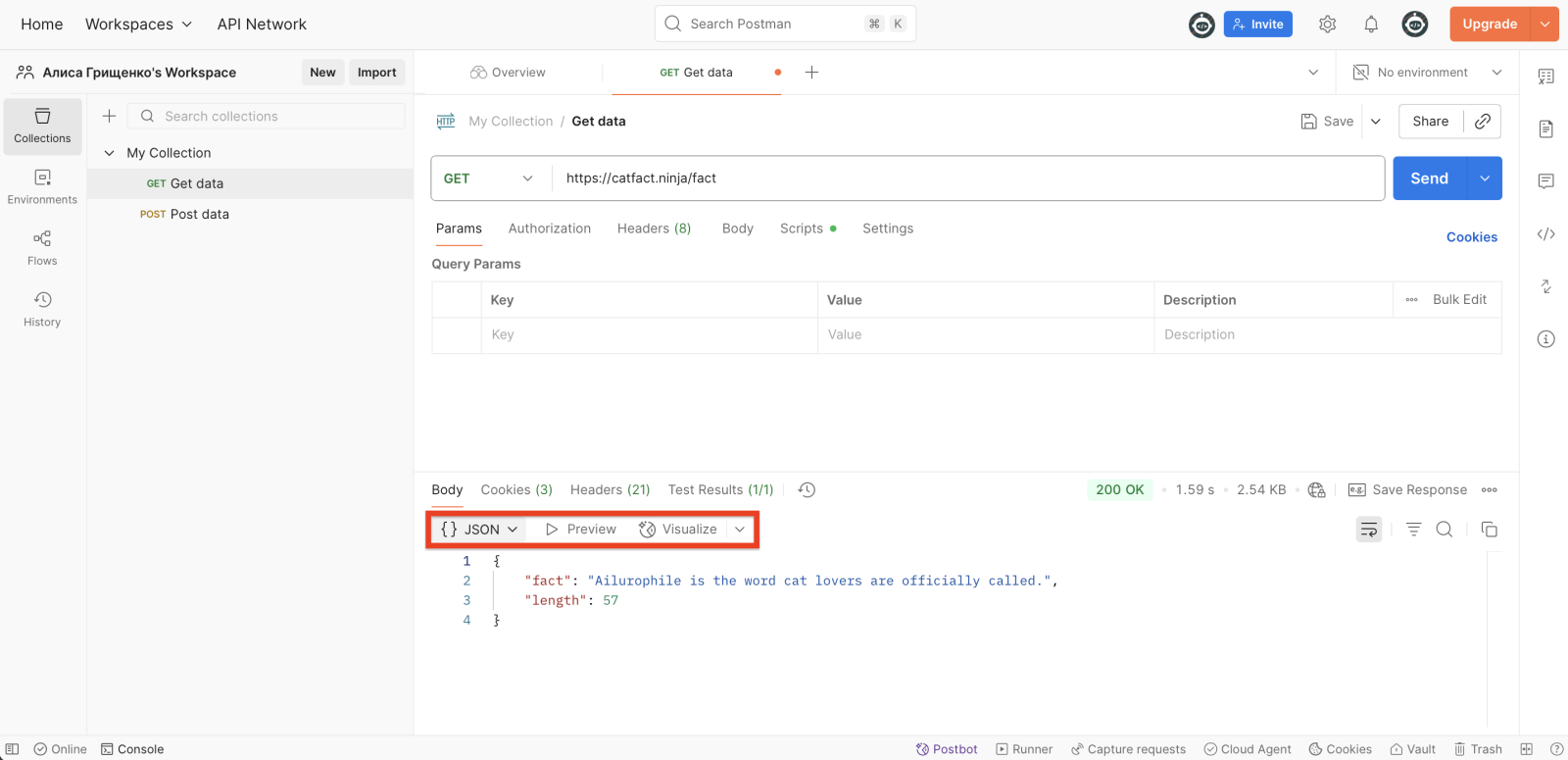This screenshot has width=1568, height=760.
Task: Open Collections in the sidebar
Action: (42, 127)
